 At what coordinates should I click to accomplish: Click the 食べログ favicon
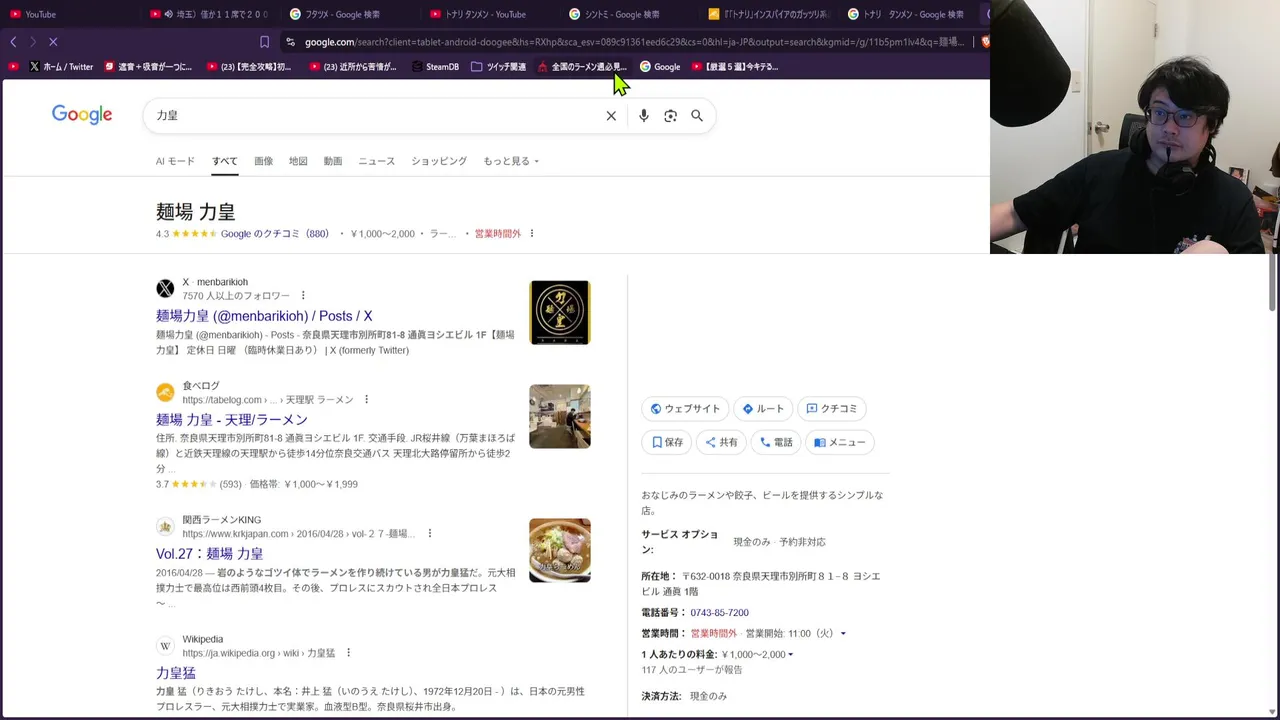165,392
